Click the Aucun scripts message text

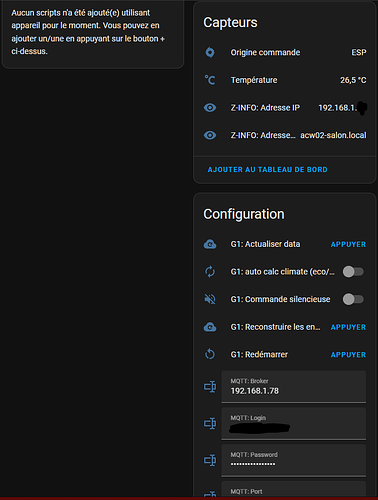(x=88, y=32)
